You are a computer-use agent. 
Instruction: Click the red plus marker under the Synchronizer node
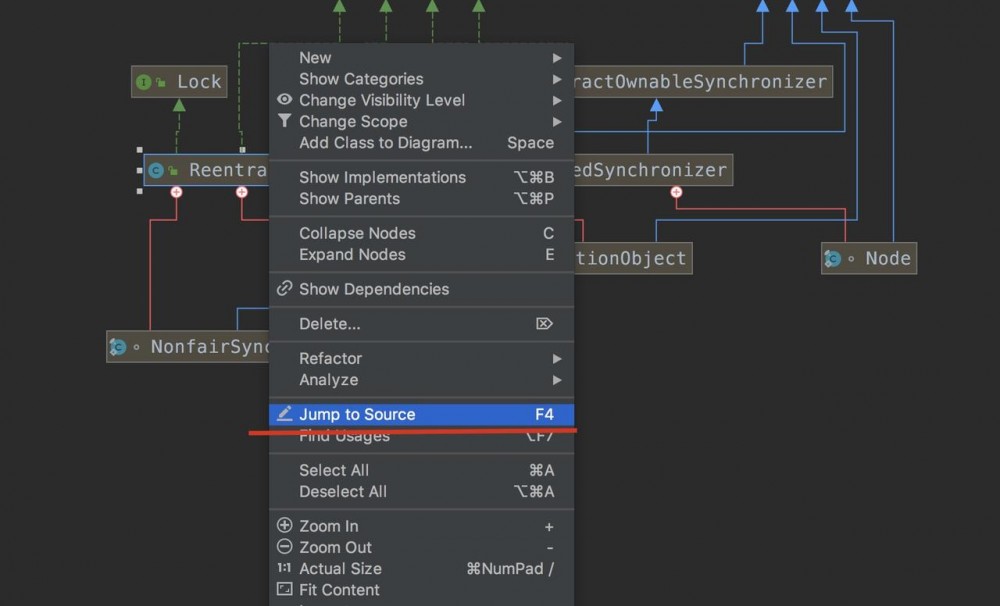point(676,191)
